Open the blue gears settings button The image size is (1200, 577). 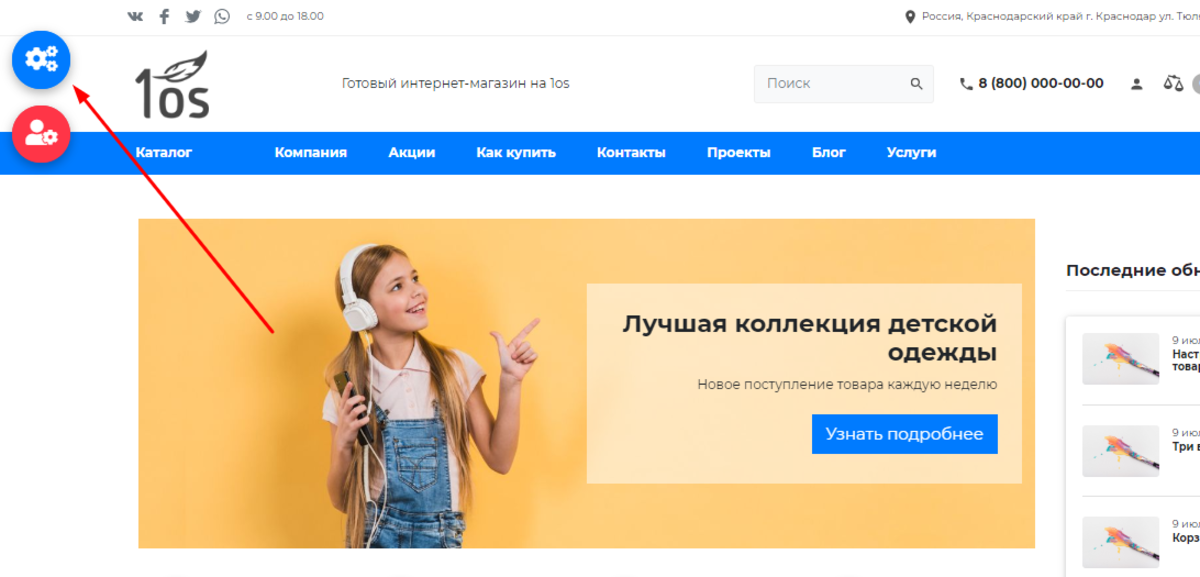(41, 59)
